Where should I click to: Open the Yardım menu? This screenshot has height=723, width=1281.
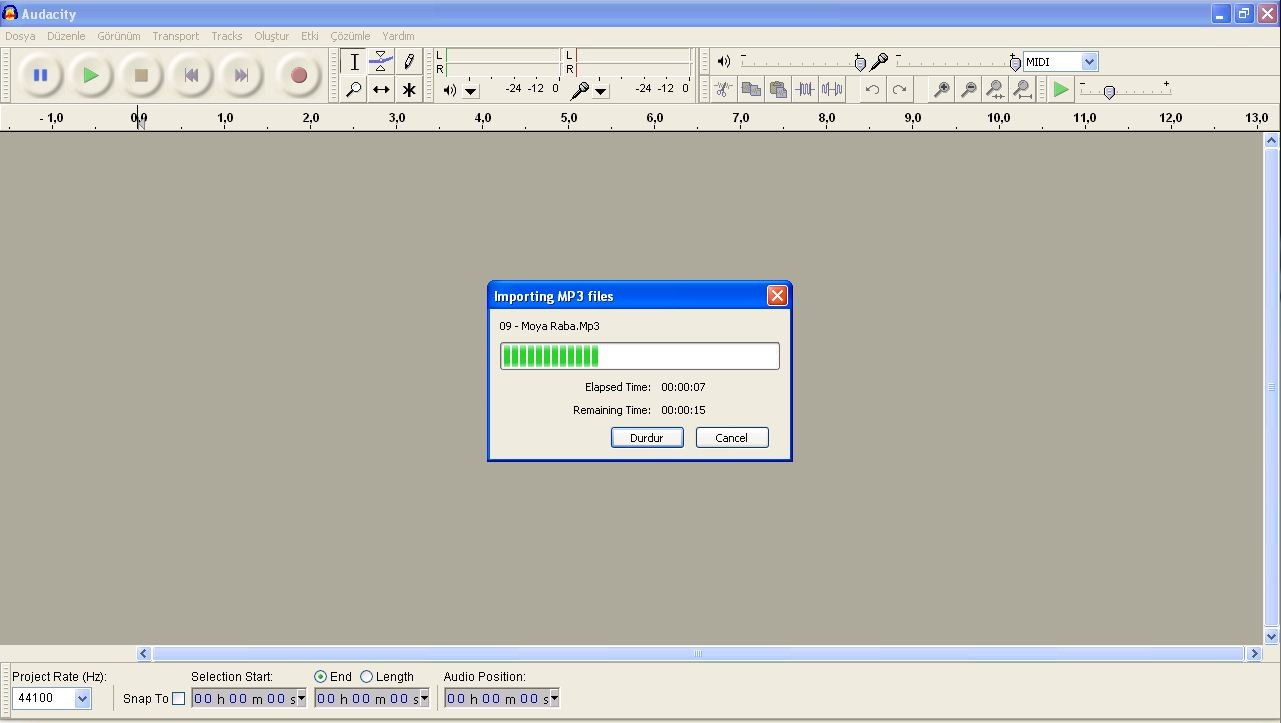pyautogui.click(x=398, y=36)
